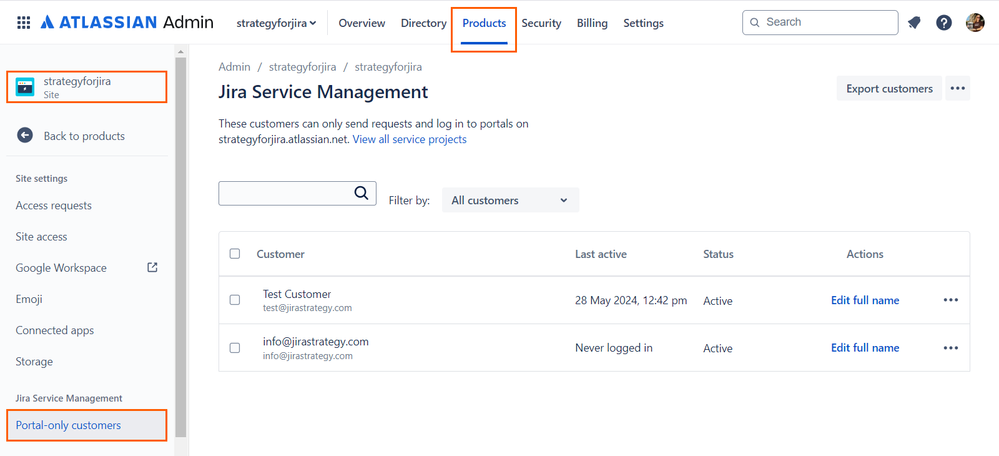The image size is (999, 456).
Task: Open Google Workspace in the sidebar
Action: (x=61, y=267)
